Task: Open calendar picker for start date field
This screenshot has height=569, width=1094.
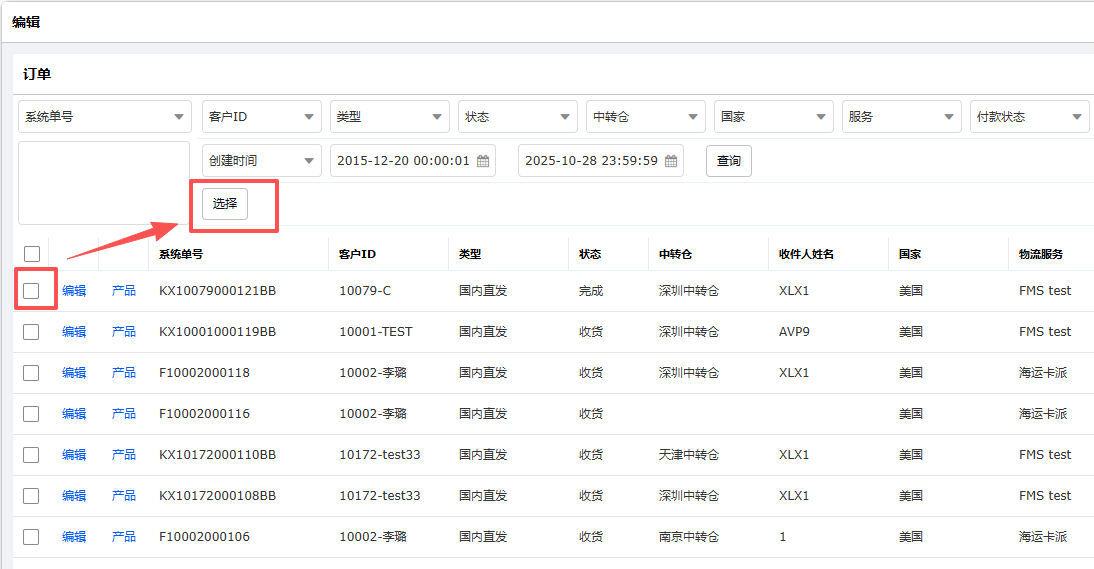Action: [x=483, y=161]
